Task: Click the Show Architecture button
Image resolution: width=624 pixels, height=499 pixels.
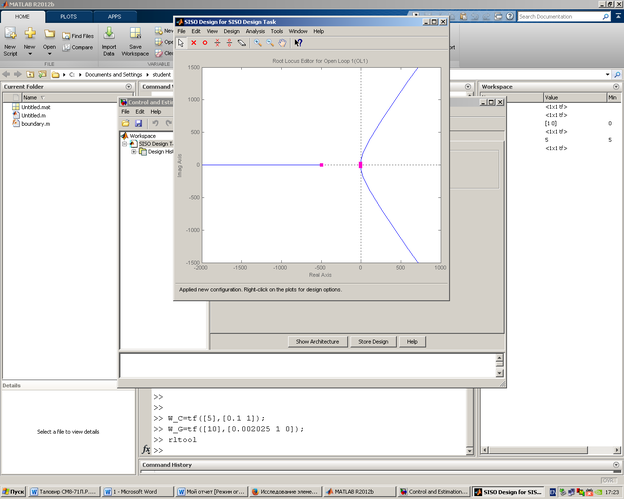Action: (317, 341)
